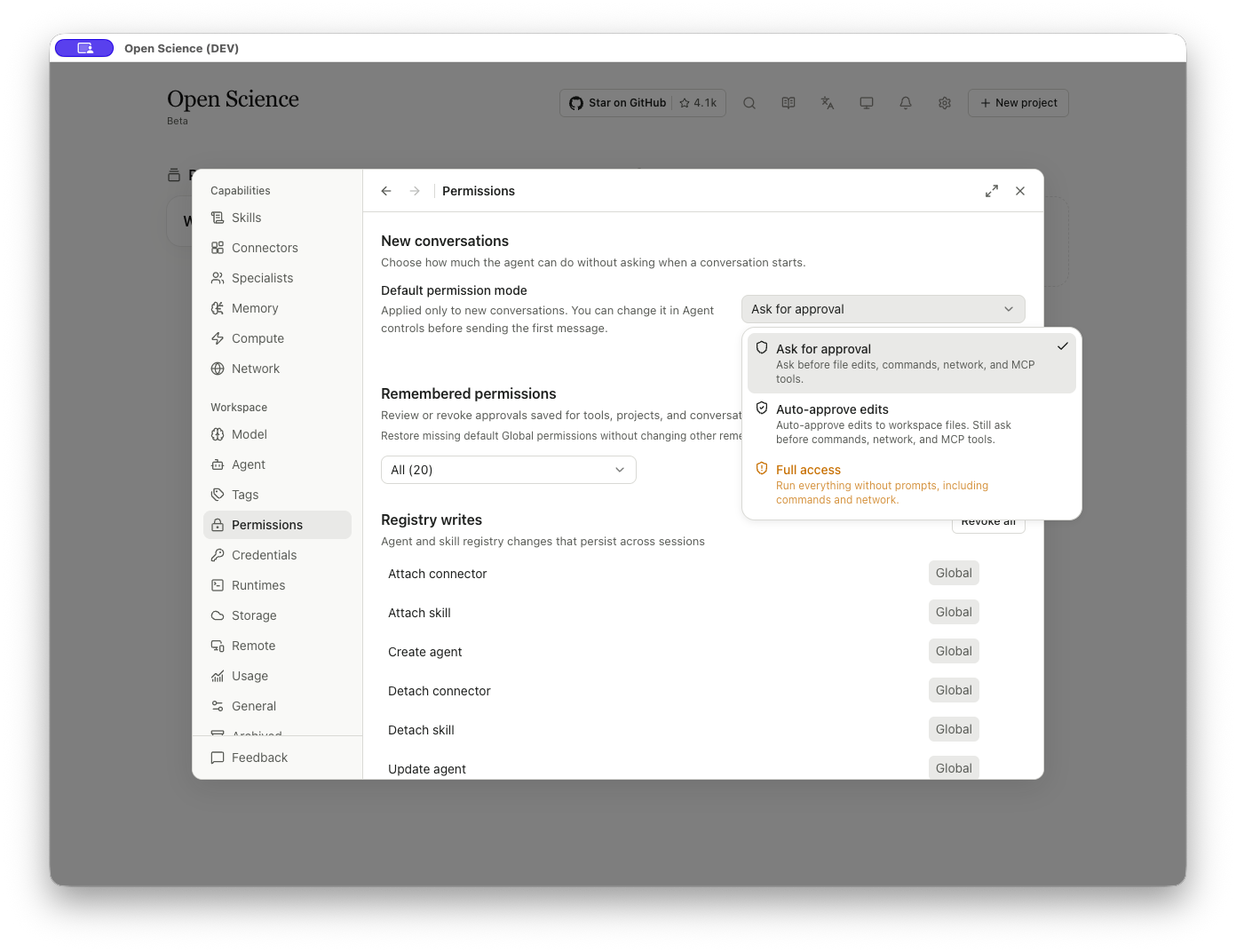Close the Permissions settings dialog
This screenshot has height=952, width=1236.
tap(1020, 191)
